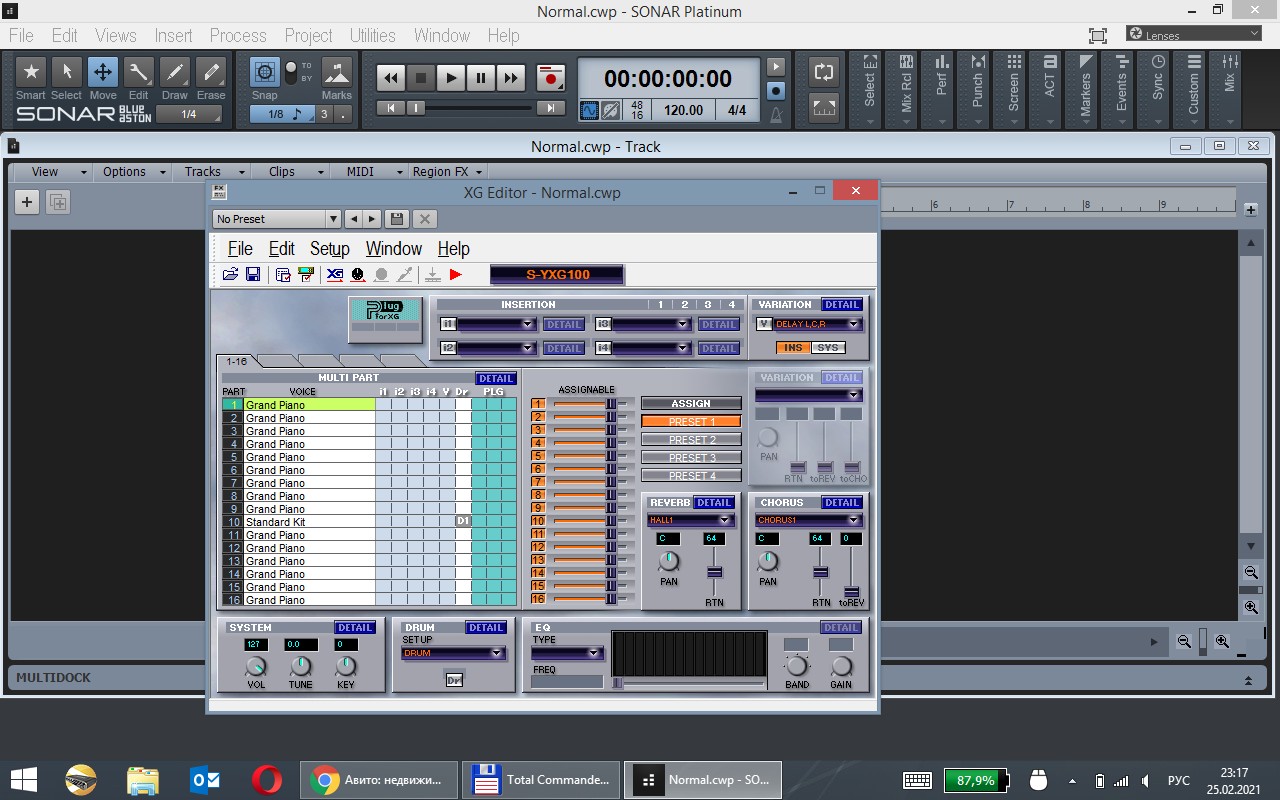
Task: Select the PRESET 4 button
Action: coord(691,476)
